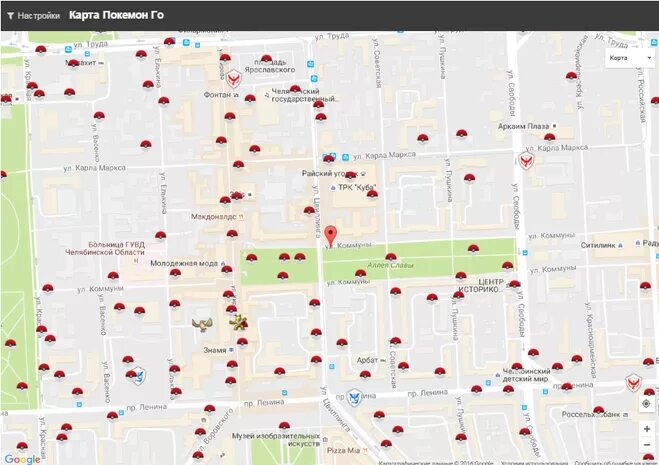Open the red Valor gym at right edge of пр. Ленина

point(633,383)
